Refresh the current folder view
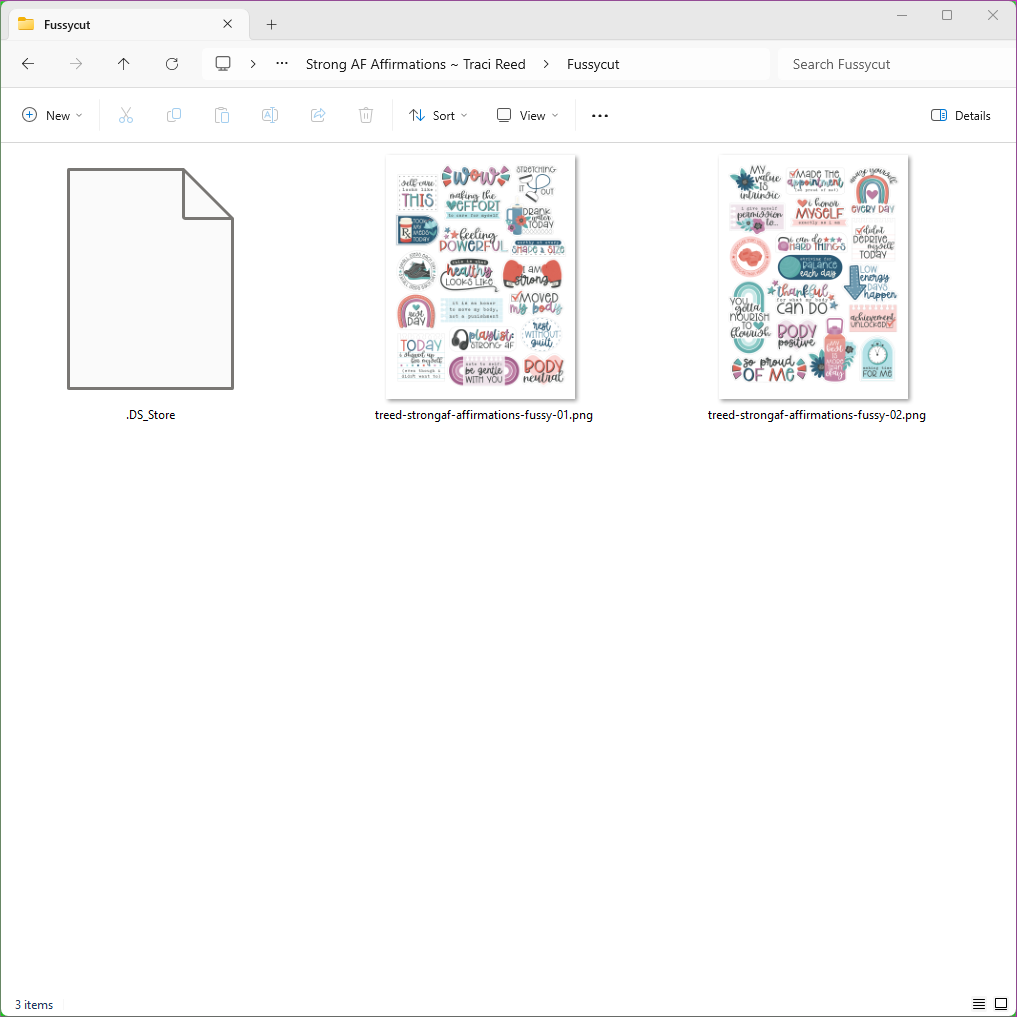 (172, 64)
